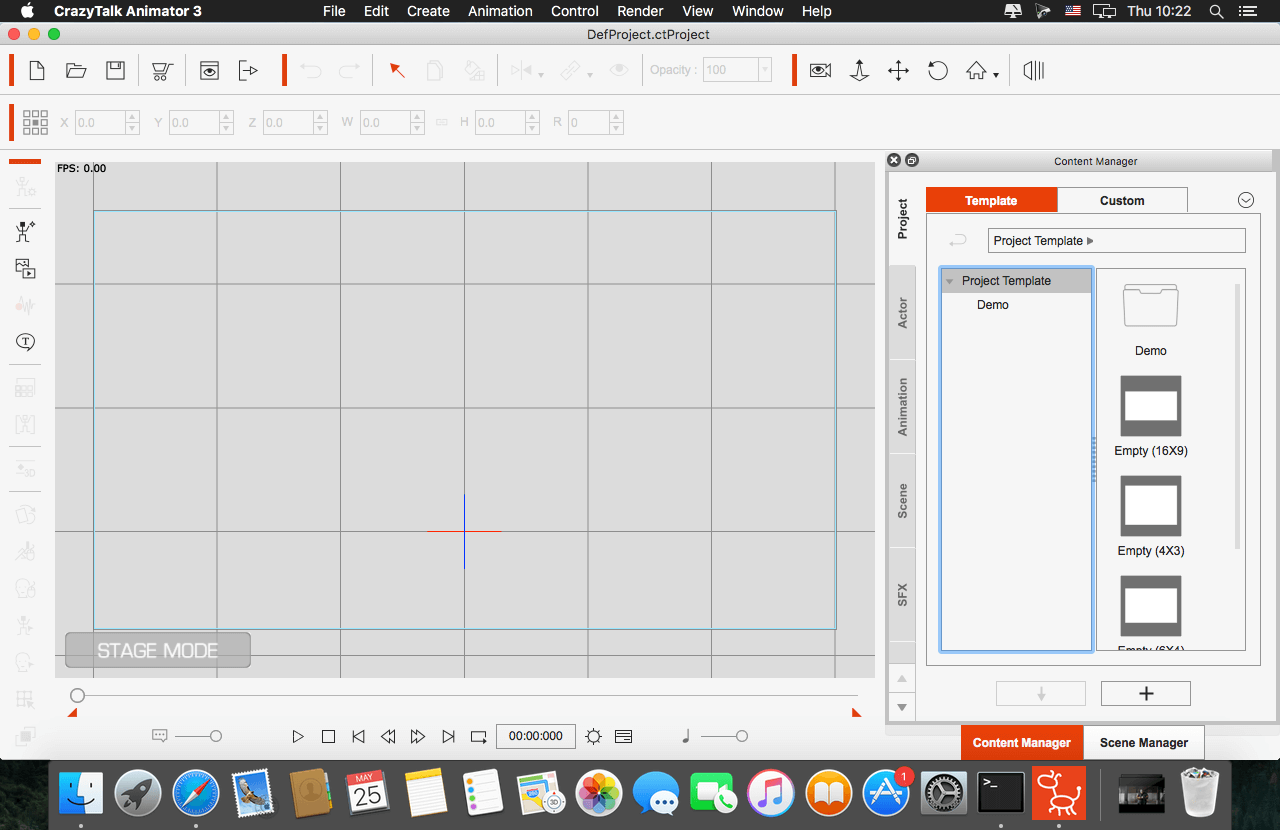1280x830 pixels.
Task: Jump to the start frame
Action: [x=358, y=737]
